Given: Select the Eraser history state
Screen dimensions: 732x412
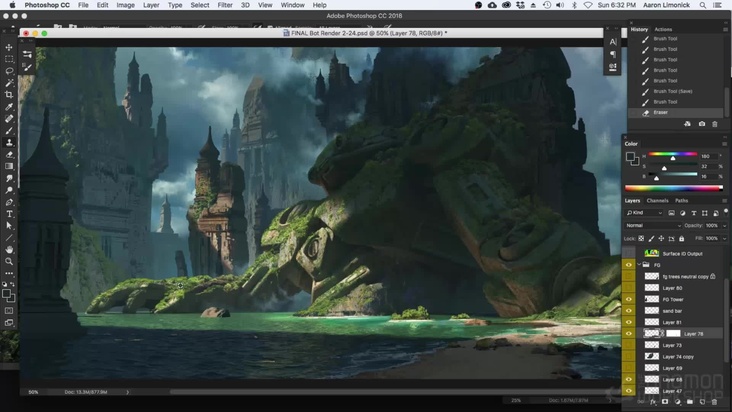Looking at the screenshot, I should click(662, 112).
